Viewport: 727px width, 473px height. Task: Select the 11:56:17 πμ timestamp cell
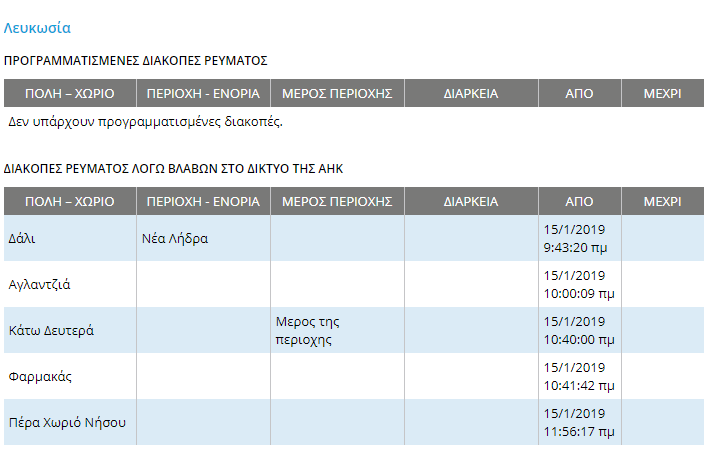click(x=580, y=422)
